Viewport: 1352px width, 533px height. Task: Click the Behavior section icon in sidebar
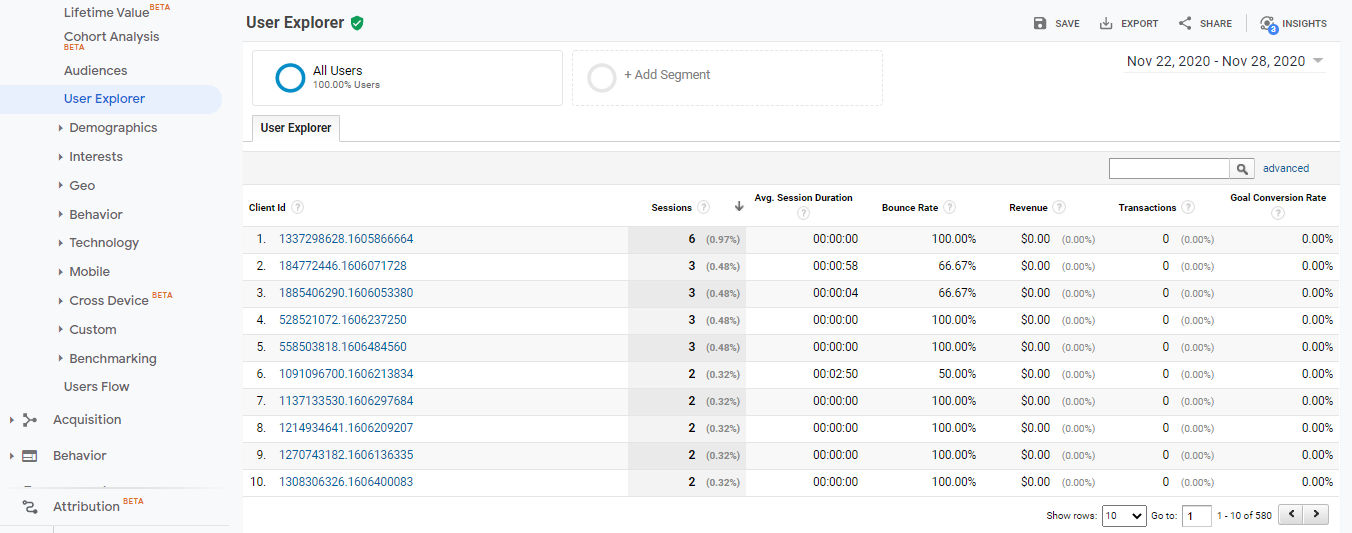tap(30, 456)
